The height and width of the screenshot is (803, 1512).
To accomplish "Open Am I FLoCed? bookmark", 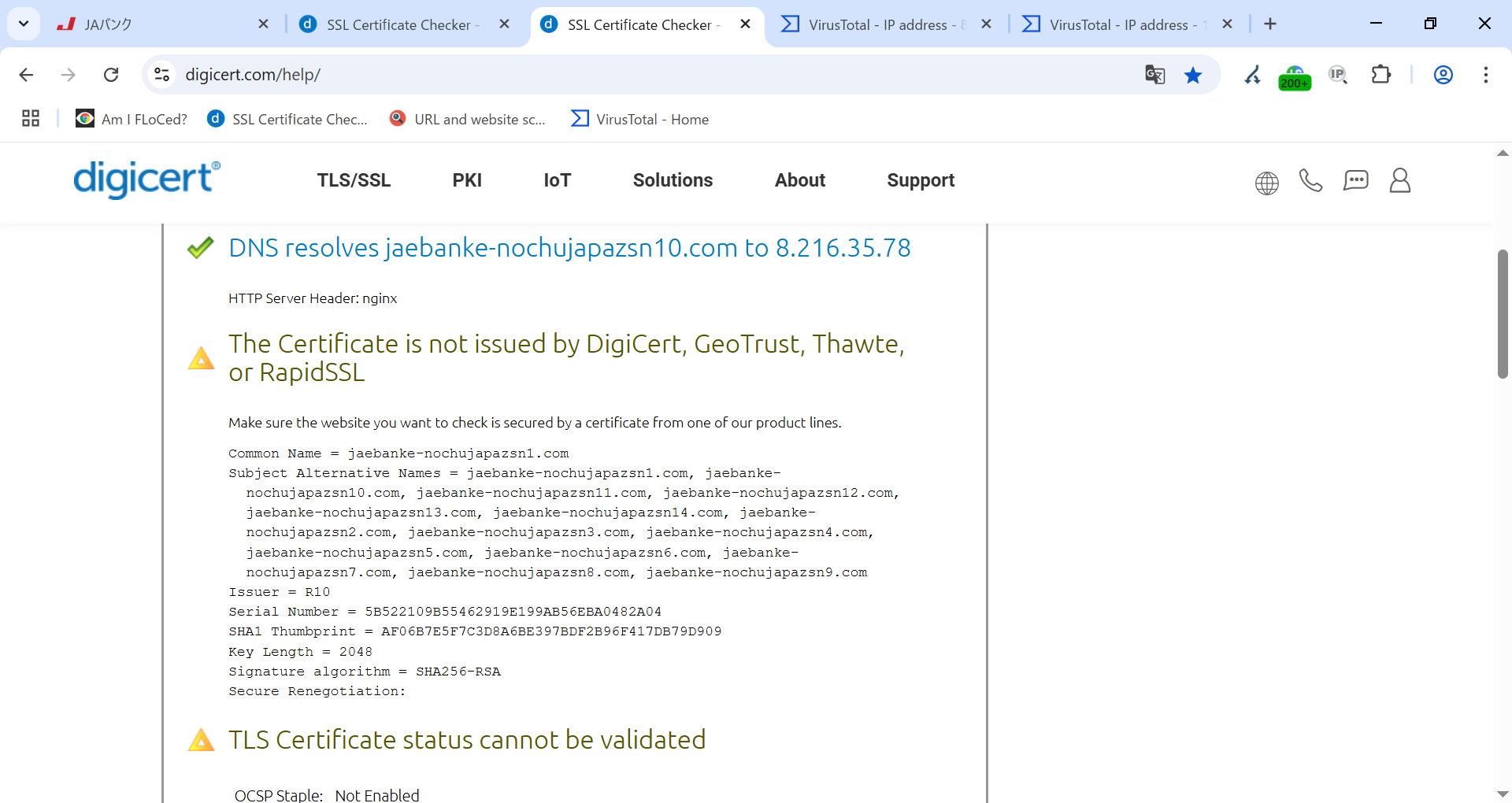I will coord(132,119).
